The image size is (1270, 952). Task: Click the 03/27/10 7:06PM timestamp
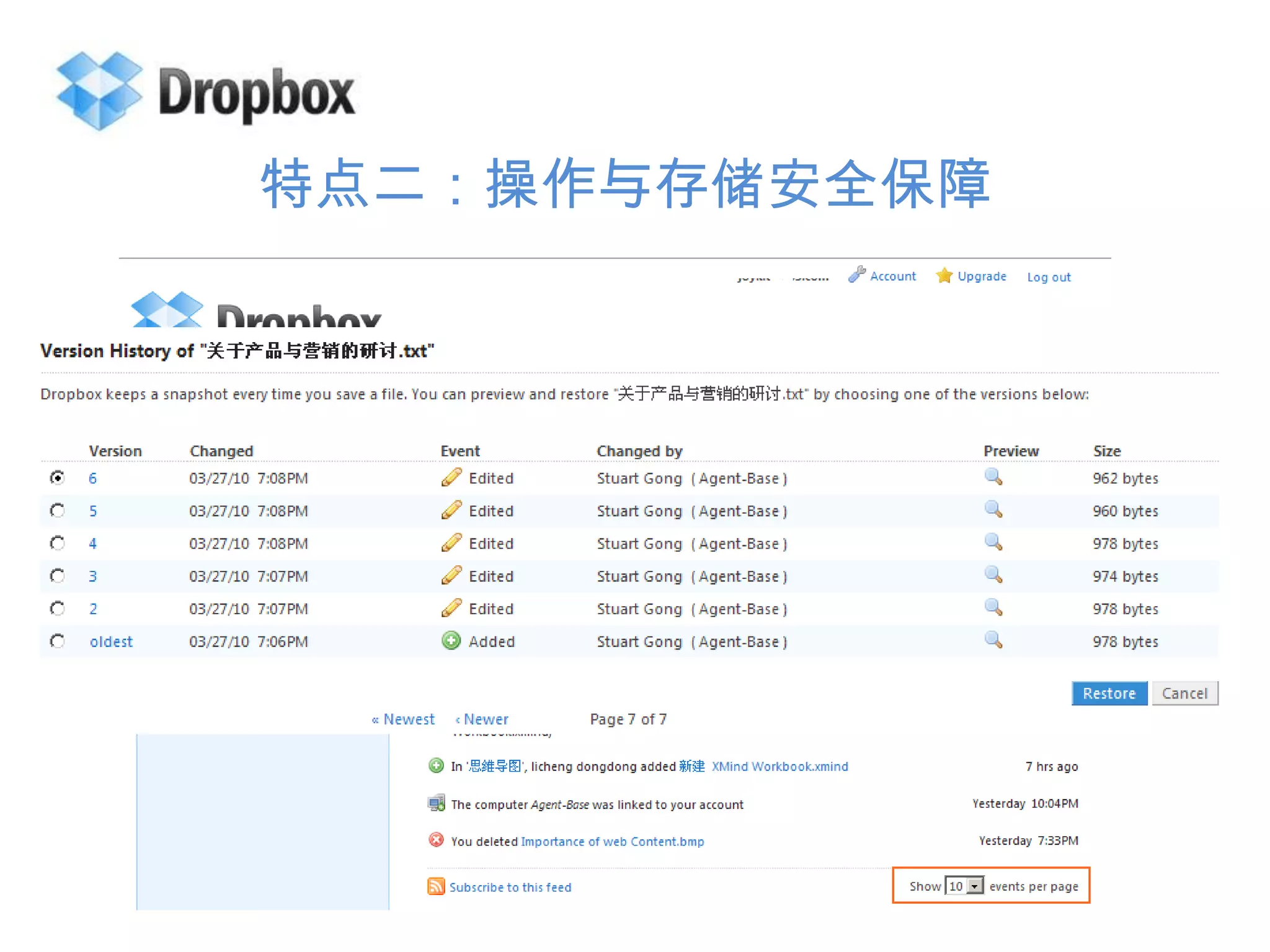[x=249, y=641]
